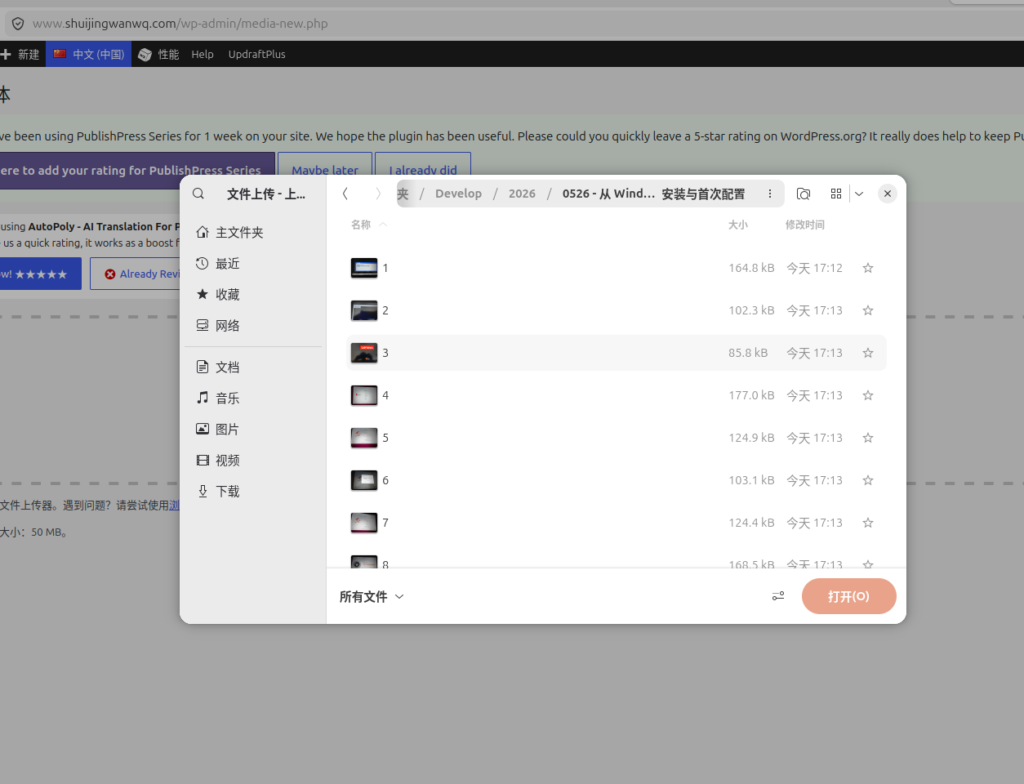Open 主文件夹 home folder in sidebar
This screenshot has height=784, width=1024.
pyautogui.click(x=253, y=233)
